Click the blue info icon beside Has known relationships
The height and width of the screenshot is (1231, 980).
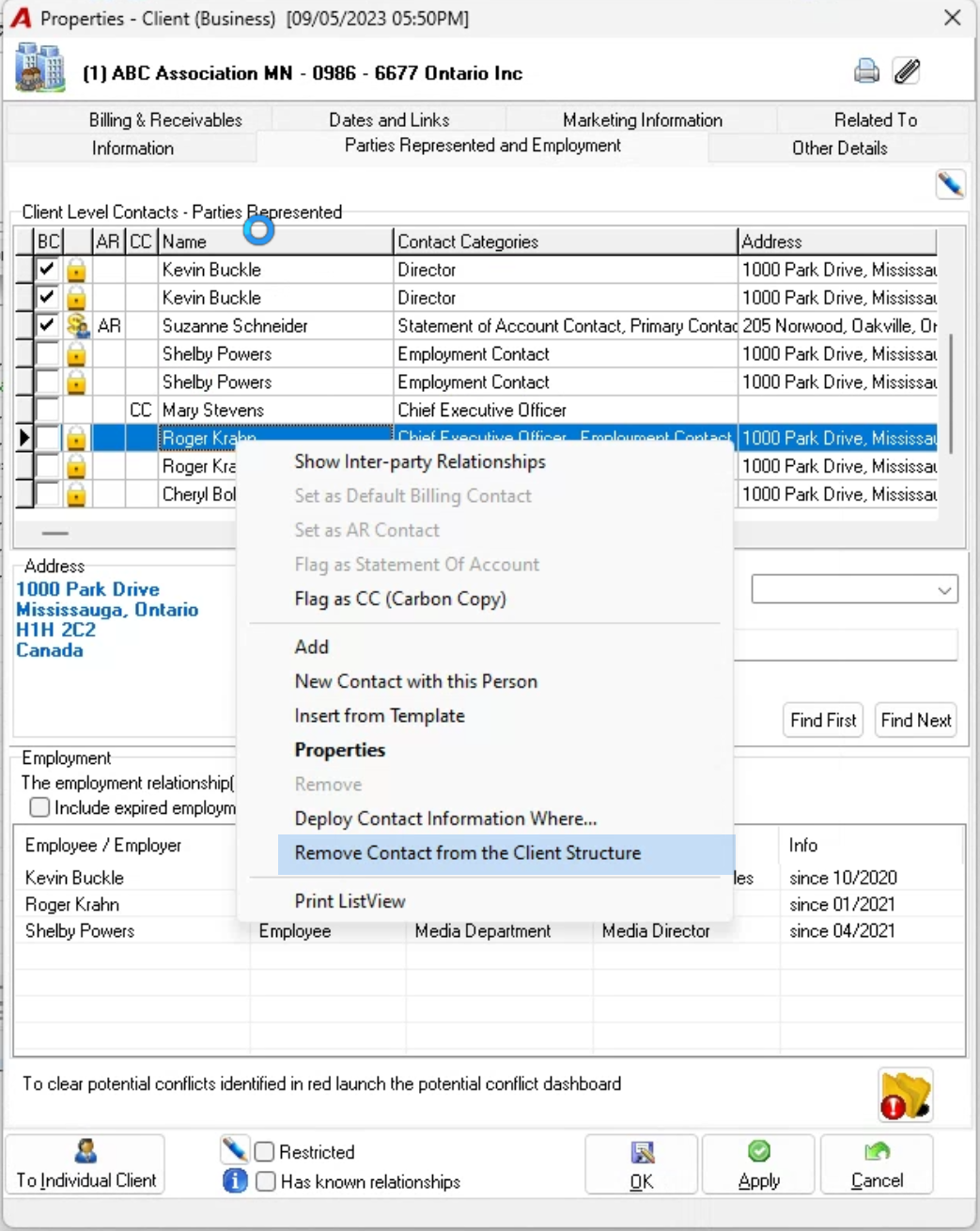click(x=235, y=1180)
